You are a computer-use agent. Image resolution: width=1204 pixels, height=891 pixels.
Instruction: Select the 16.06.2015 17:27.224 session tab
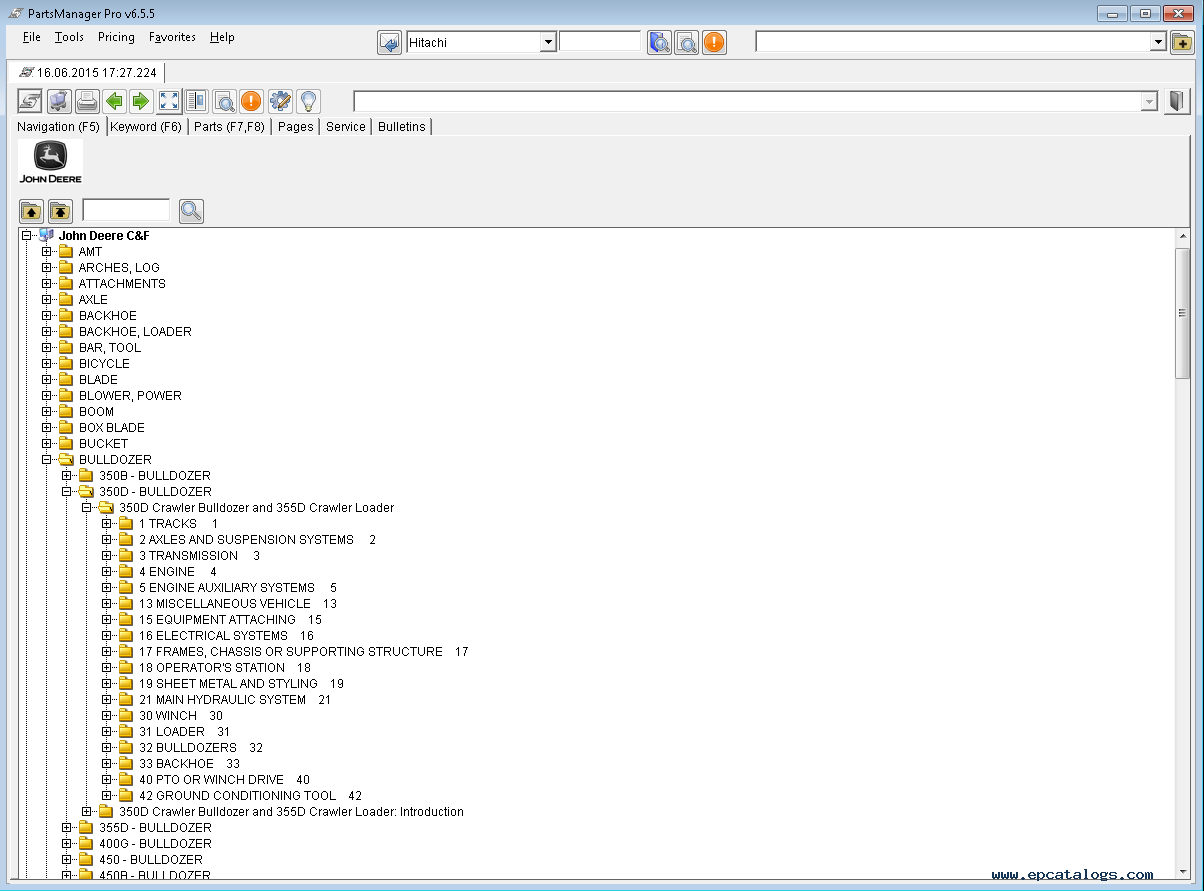[x=88, y=73]
